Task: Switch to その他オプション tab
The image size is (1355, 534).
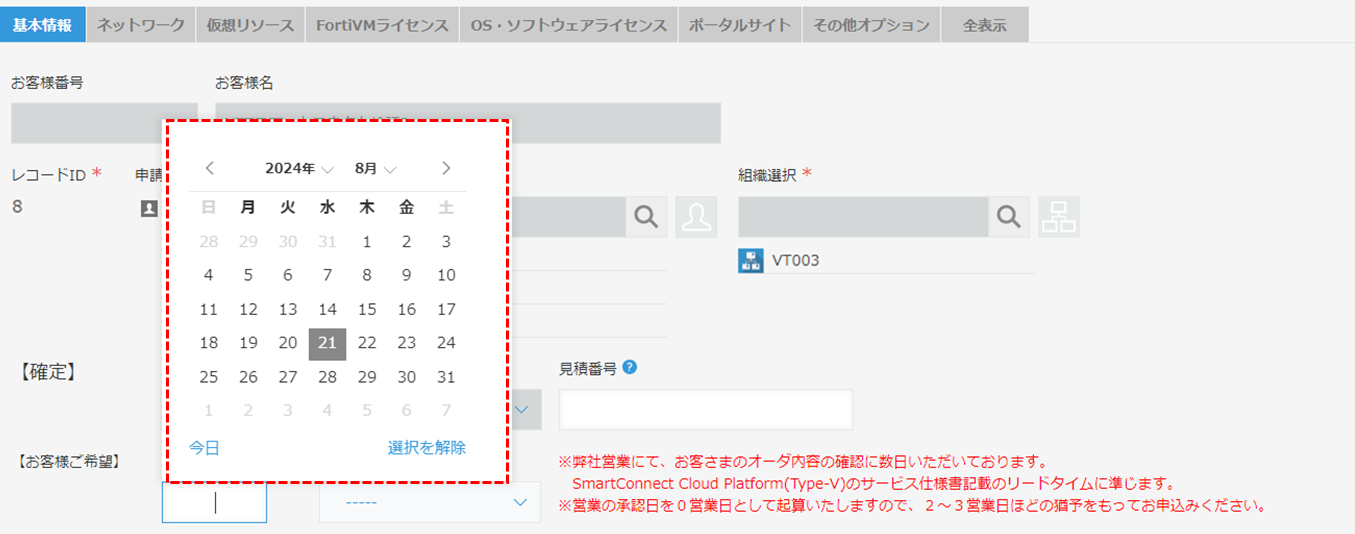Action: click(871, 25)
